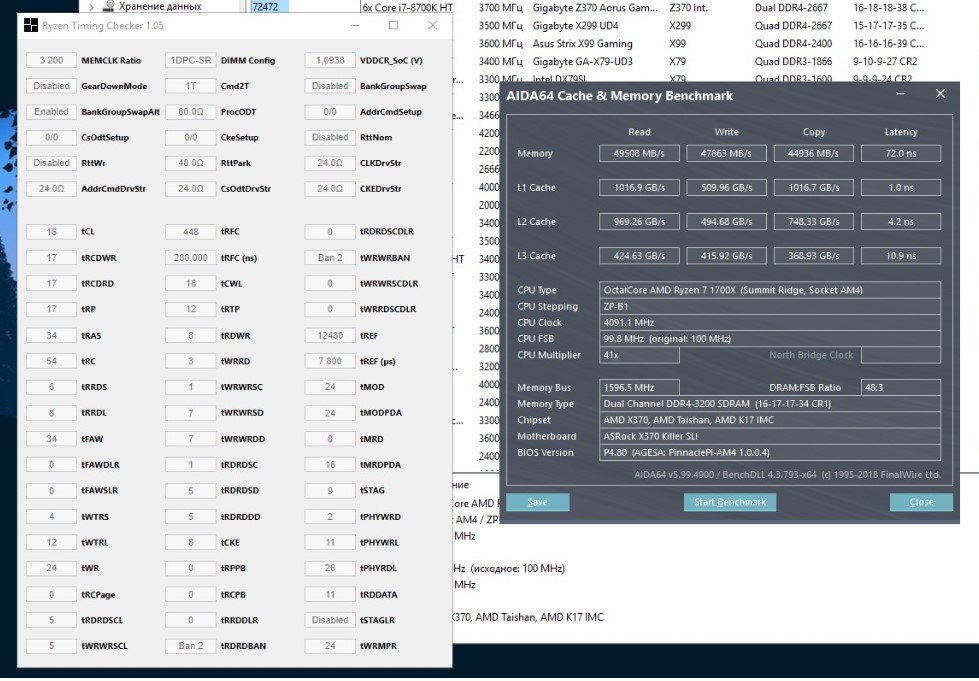Click the MEMCLK Ratio field 3 200
Image resolution: width=979 pixels, height=681 pixels.
[51, 61]
